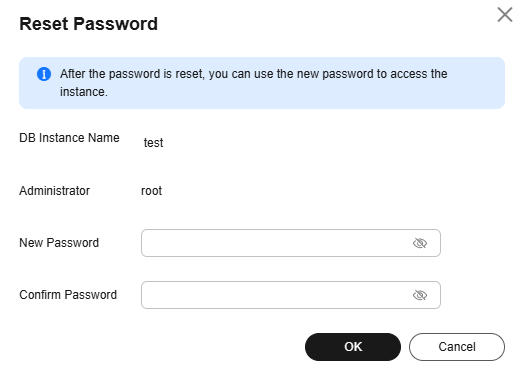Click the blue info icon in banner
The image size is (530, 377).
(44, 74)
